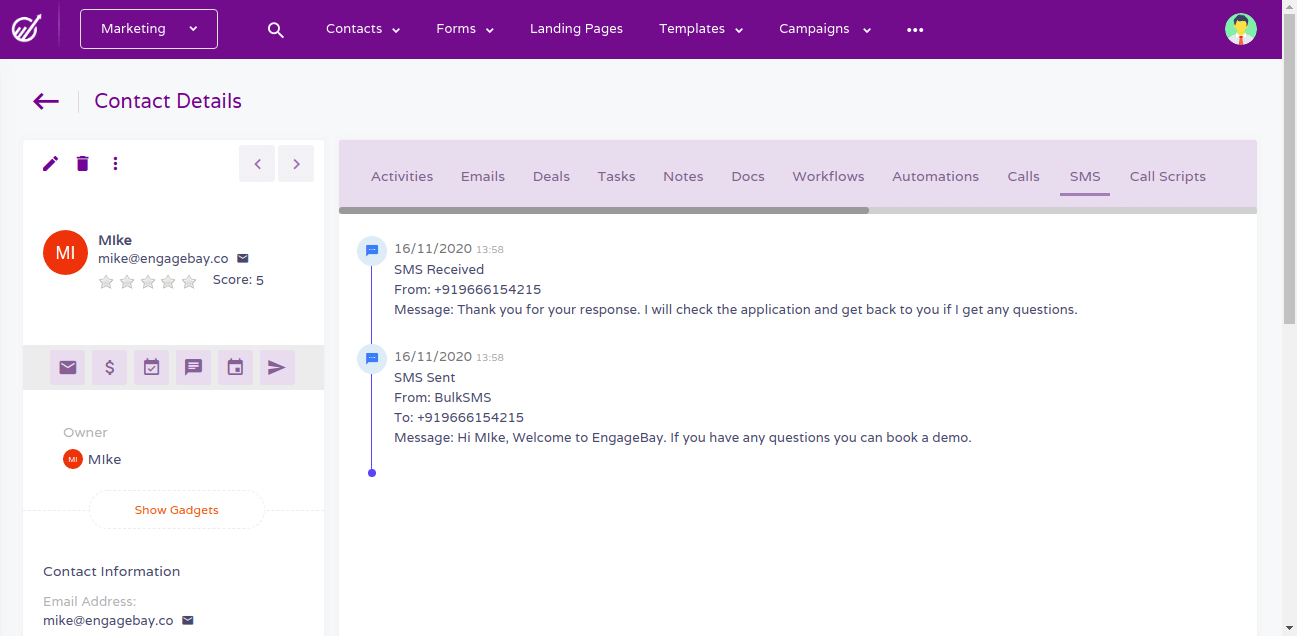Switch to the Emails tab

point(483,176)
